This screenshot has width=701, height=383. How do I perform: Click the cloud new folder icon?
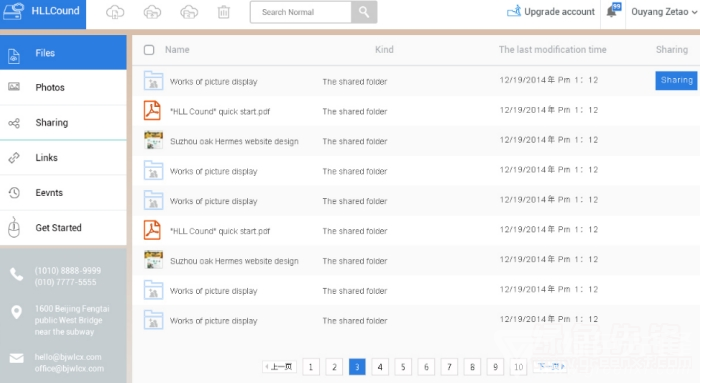point(152,12)
